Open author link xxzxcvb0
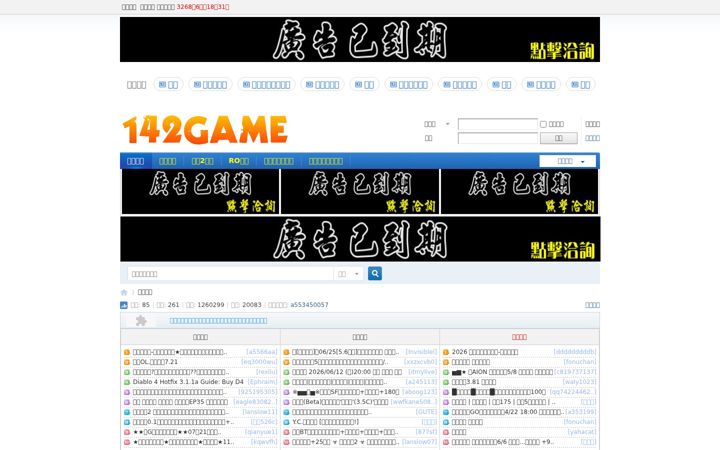Viewport: 720px width, 450px height. 420,362
